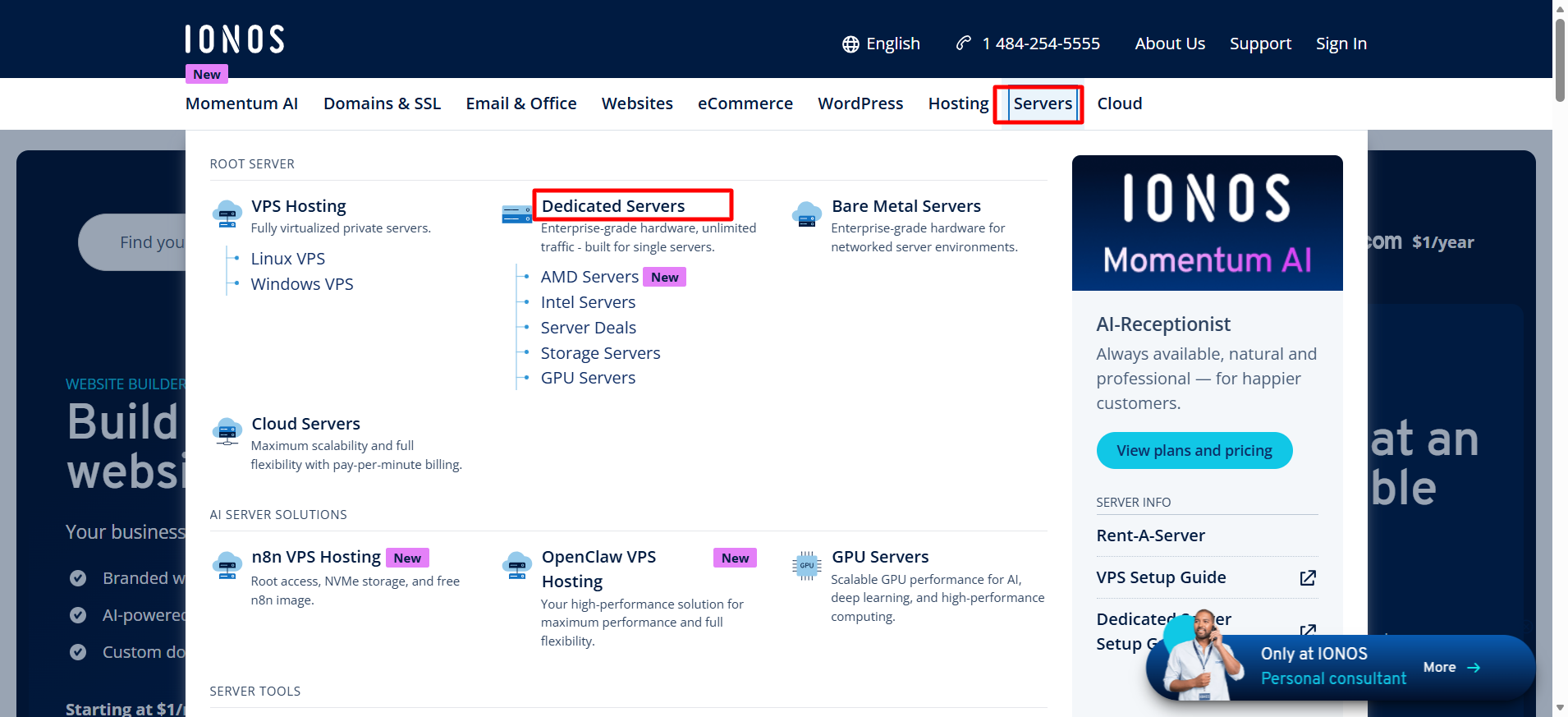Select Intel Servers
The image size is (1568, 717).
pyautogui.click(x=588, y=302)
